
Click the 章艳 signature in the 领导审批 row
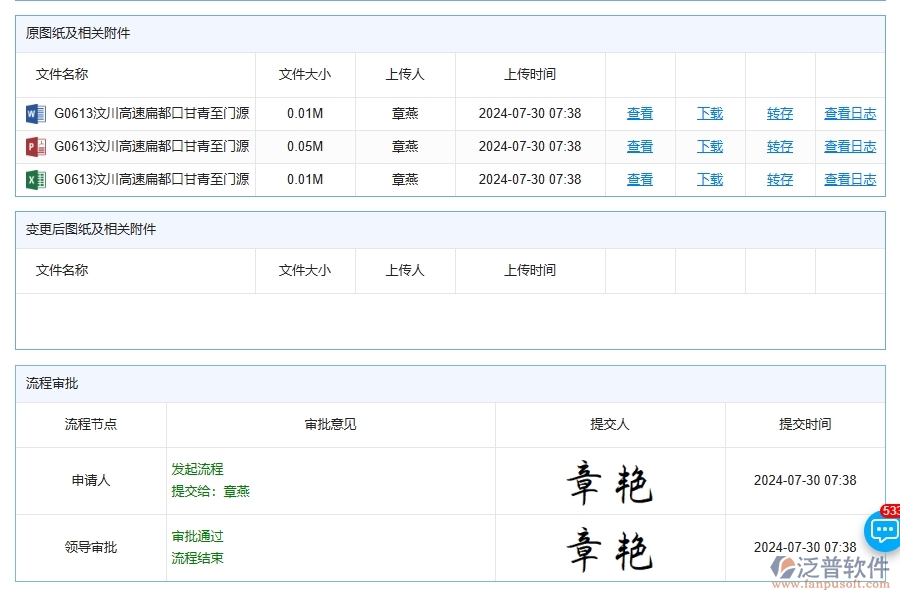click(610, 547)
